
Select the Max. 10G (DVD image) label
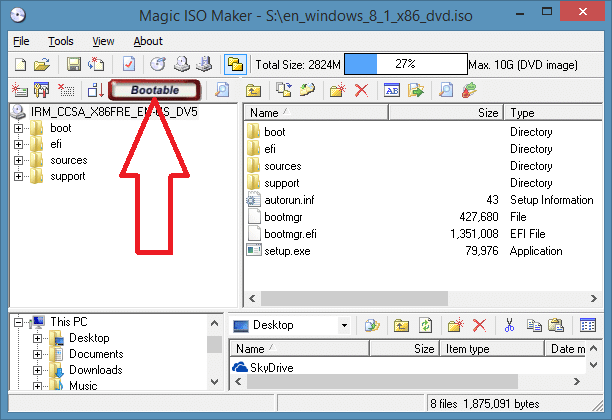click(x=523, y=65)
